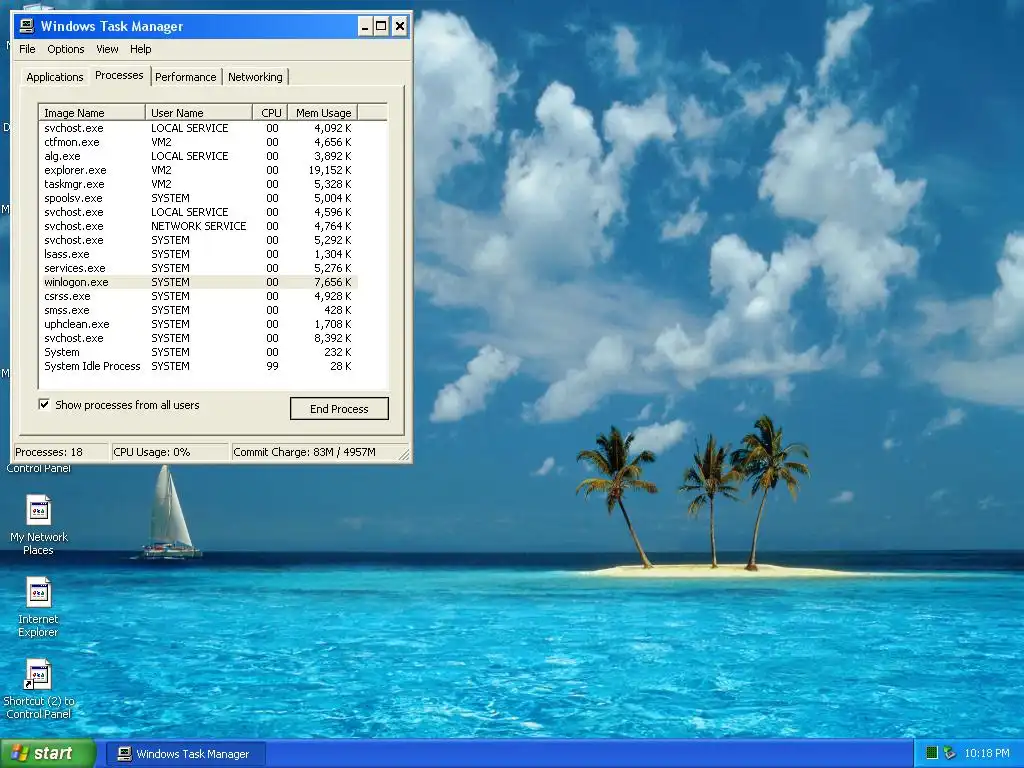This screenshot has height=768, width=1024.
Task: Sort by Mem Usage column header
Action: (x=323, y=112)
